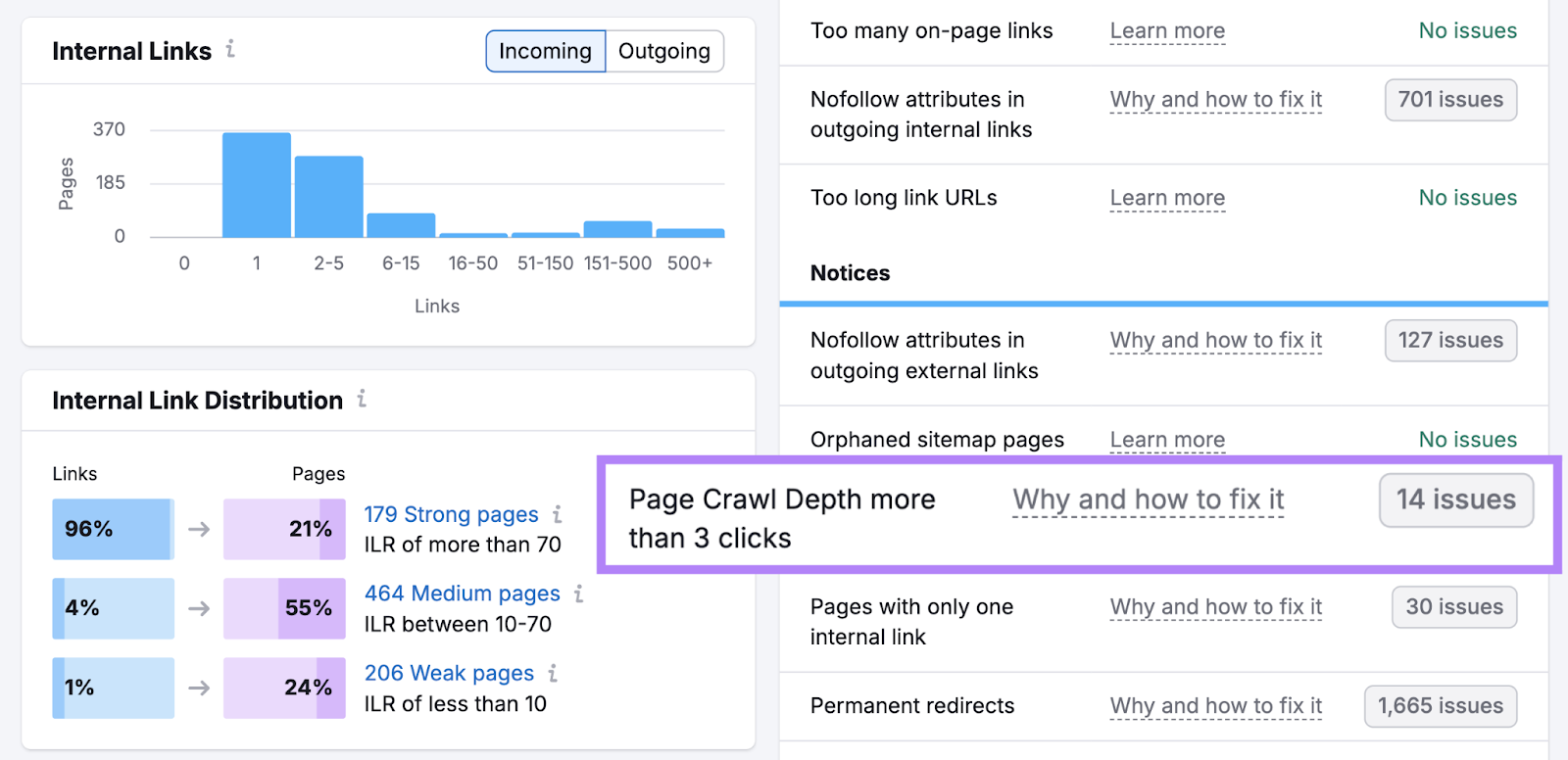Open 30 issues for single internal link
Image resolution: width=1568 pixels, height=760 pixels.
tap(1453, 606)
